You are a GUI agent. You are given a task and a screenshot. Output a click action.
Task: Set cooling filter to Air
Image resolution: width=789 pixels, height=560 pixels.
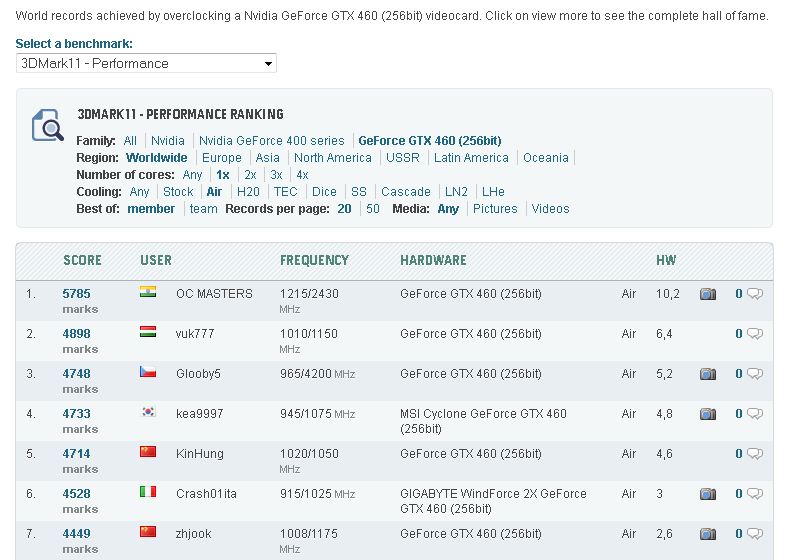(x=214, y=192)
